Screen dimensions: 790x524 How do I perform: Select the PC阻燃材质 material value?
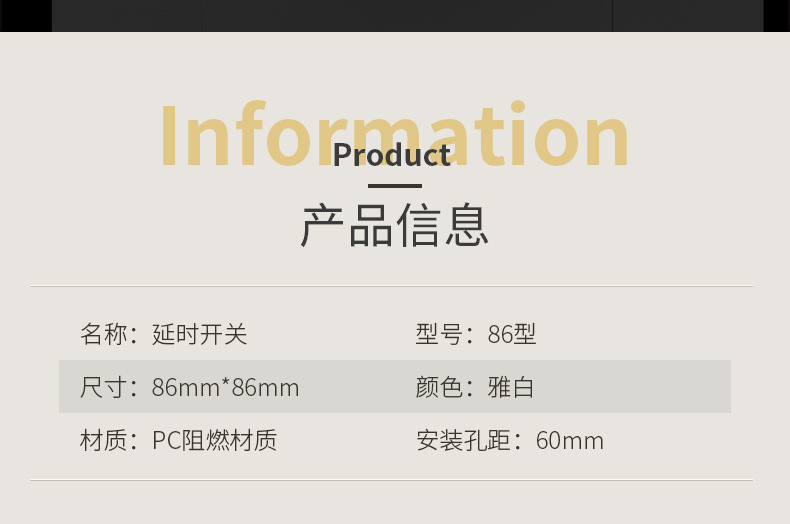pos(214,440)
